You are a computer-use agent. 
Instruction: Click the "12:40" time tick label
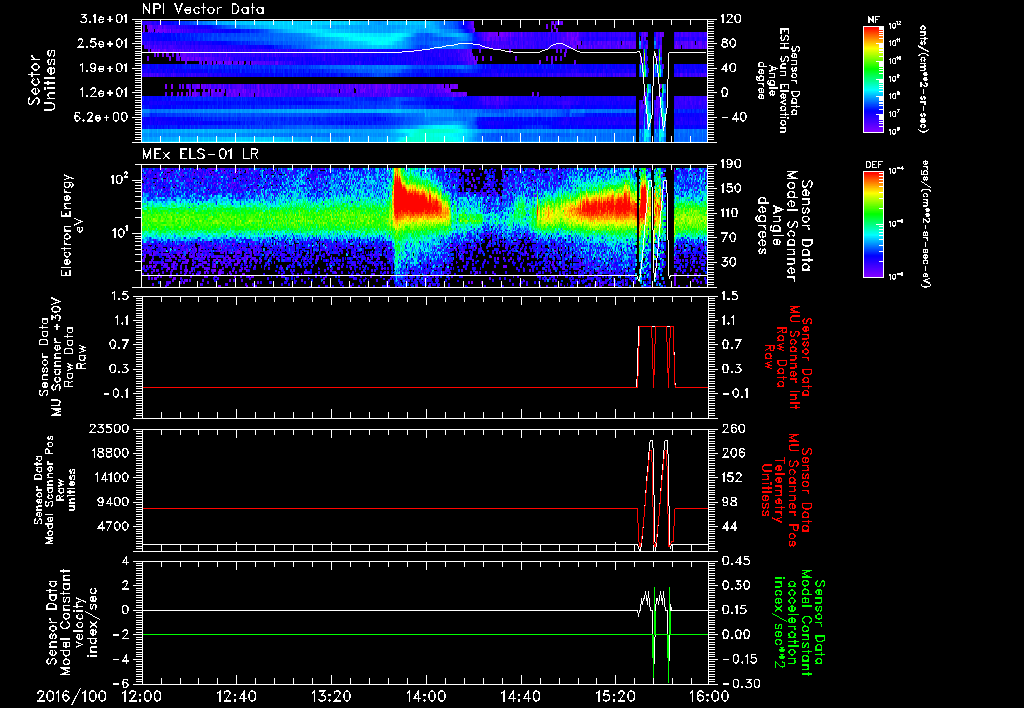[236, 696]
